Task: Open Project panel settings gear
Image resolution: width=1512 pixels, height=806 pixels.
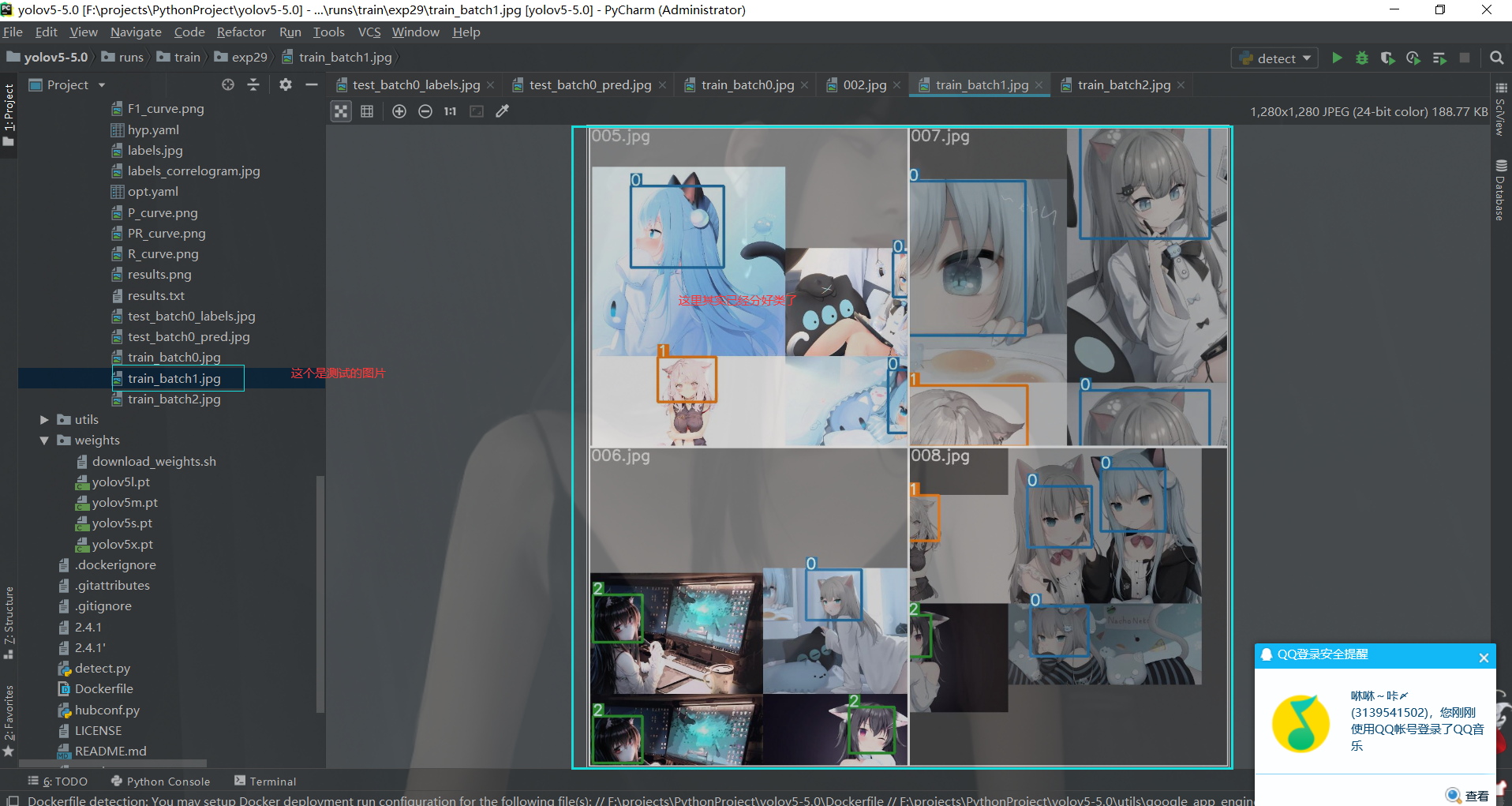Action: 286,84
